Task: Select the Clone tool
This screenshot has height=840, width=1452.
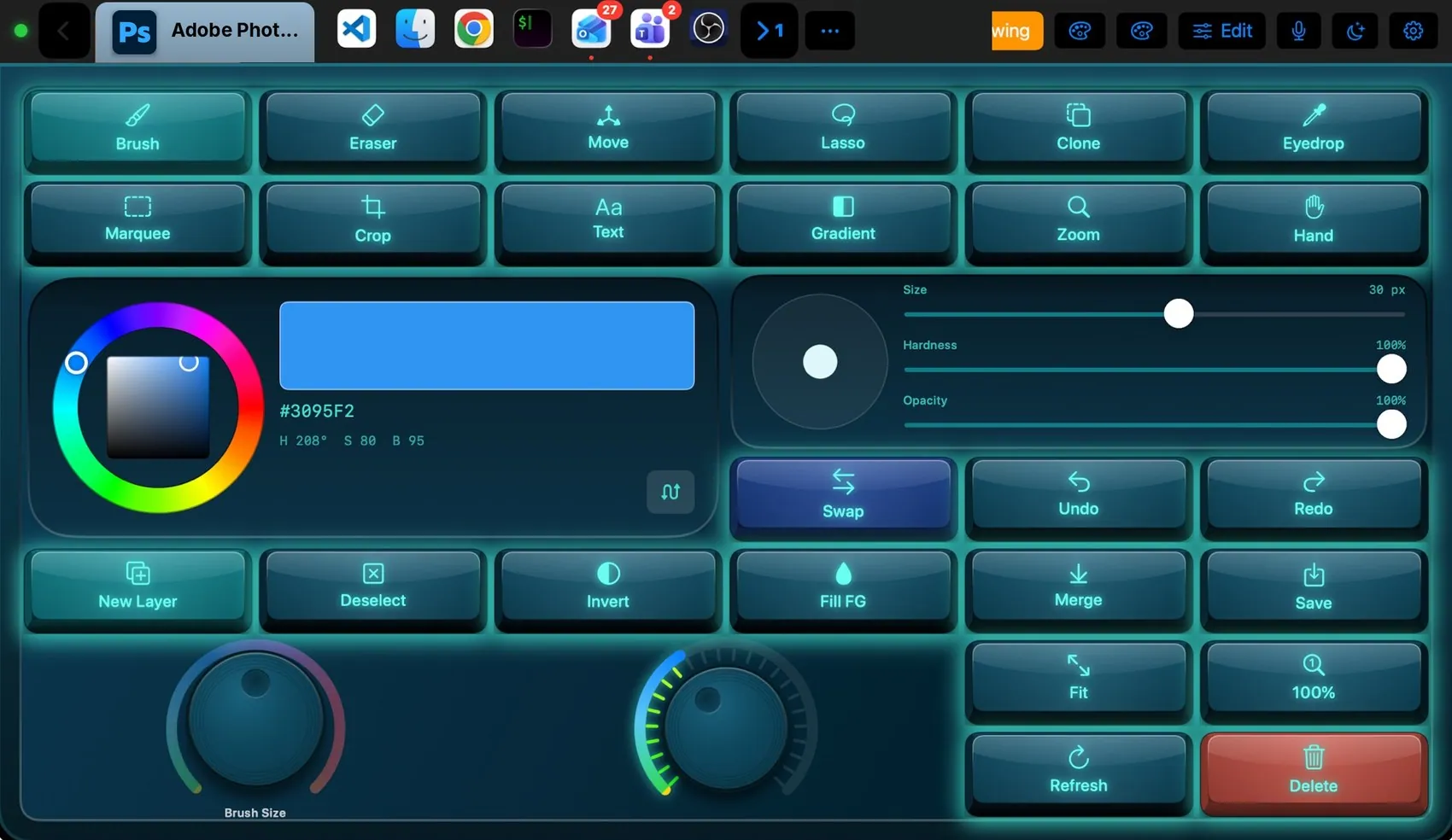Action: tap(1079, 129)
